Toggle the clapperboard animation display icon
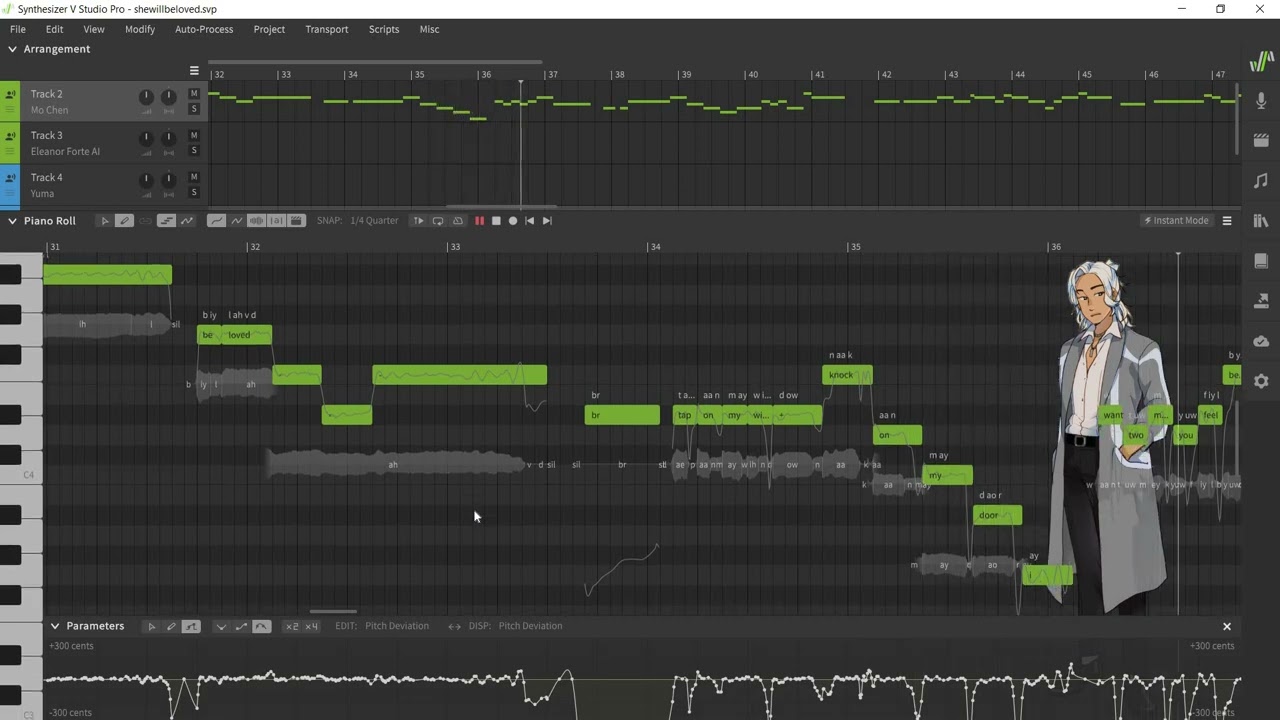1280x720 pixels. click(x=296, y=221)
